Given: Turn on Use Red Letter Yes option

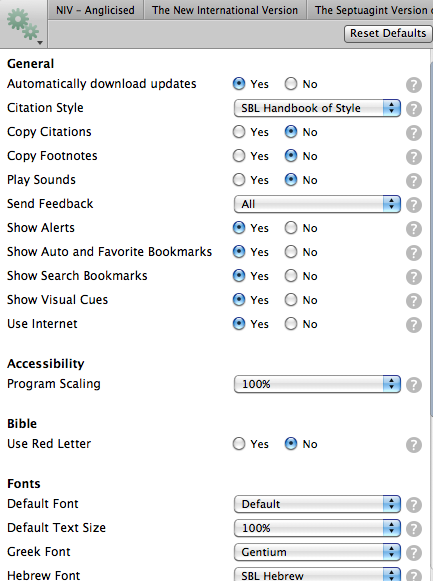Looking at the screenshot, I should click(239, 444).
